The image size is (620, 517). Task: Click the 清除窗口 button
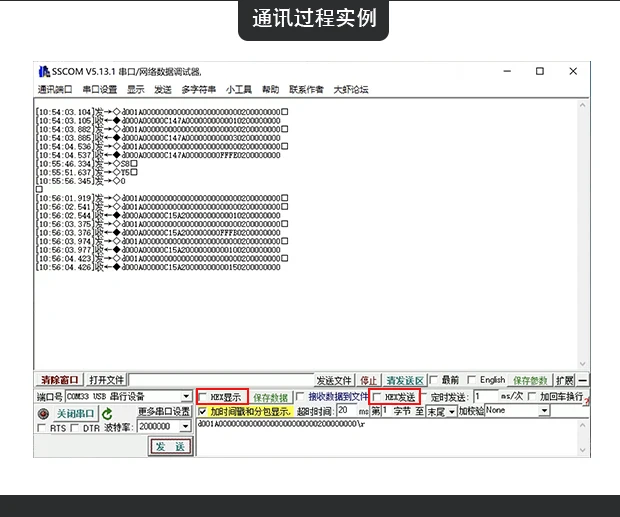[x=60, y=380]
